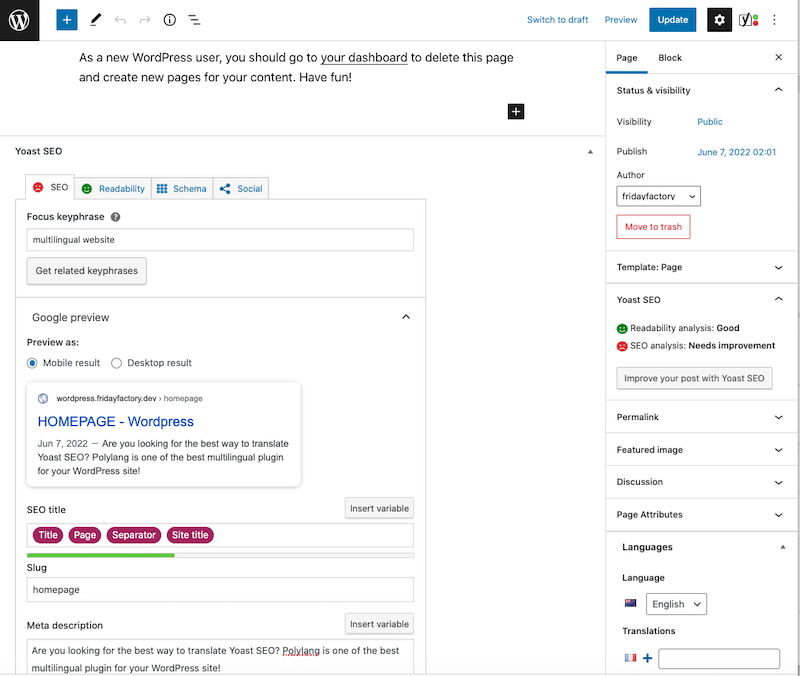The height and width of the screenshot is (676, 800).
Task: Click the green SEO title length progress bar
Action: click(101, 555)
